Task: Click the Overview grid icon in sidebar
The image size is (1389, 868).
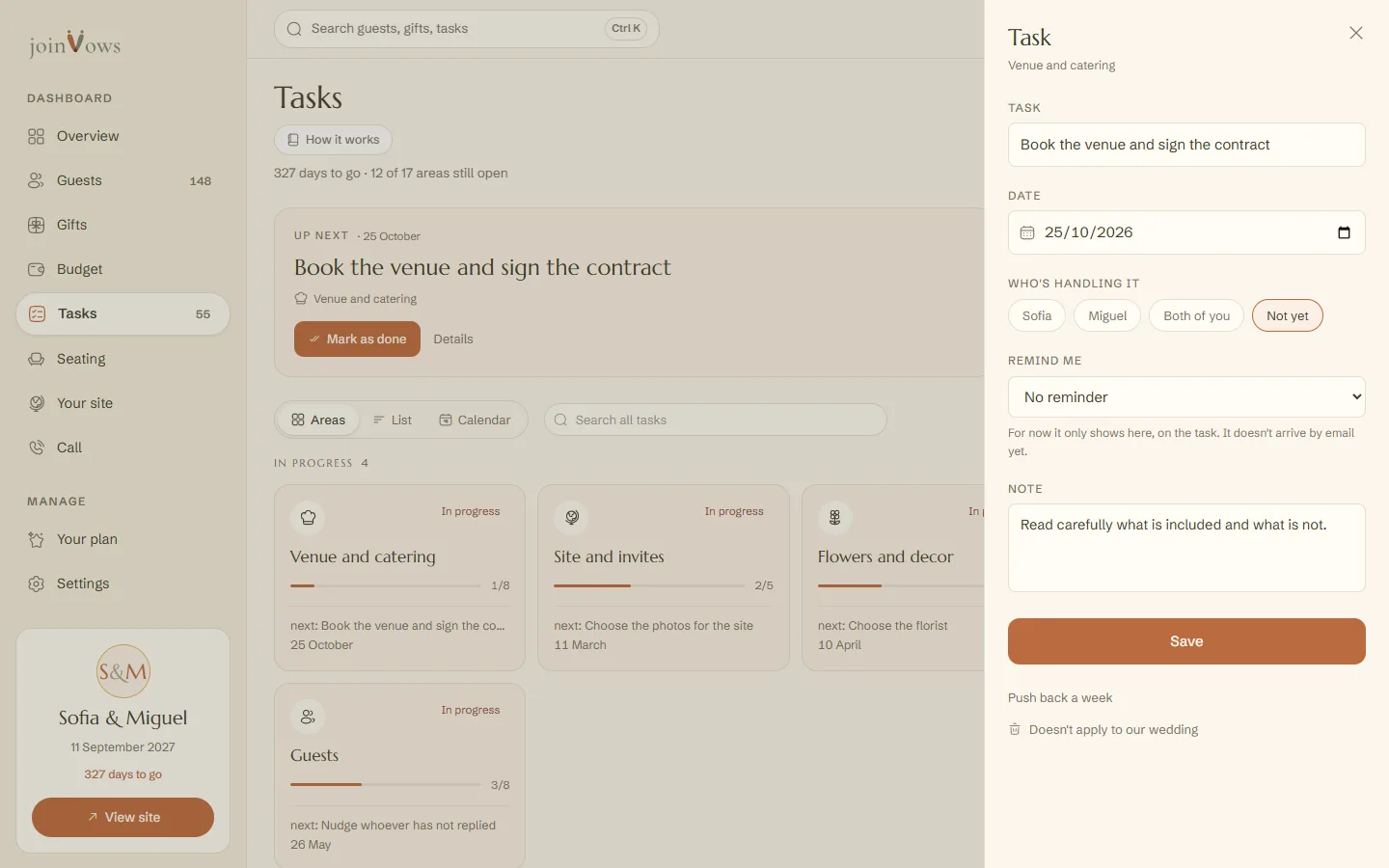Action: (x=36, y=136)
